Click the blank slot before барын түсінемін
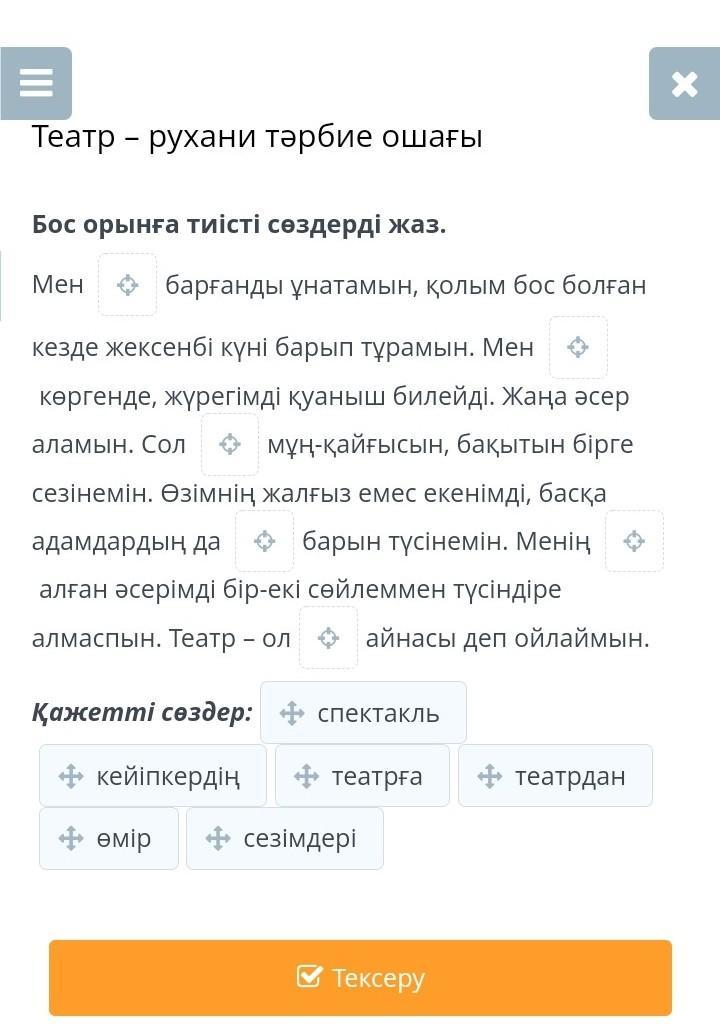 pos(264,541)
